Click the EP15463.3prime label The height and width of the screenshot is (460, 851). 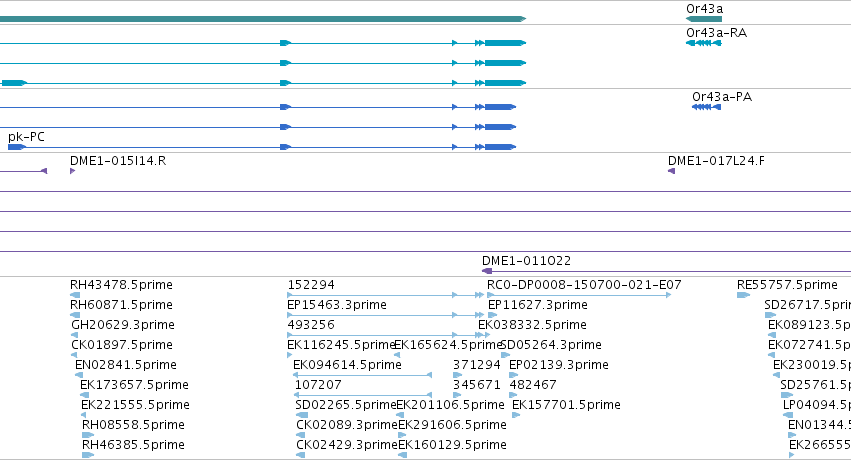[336, 305]
